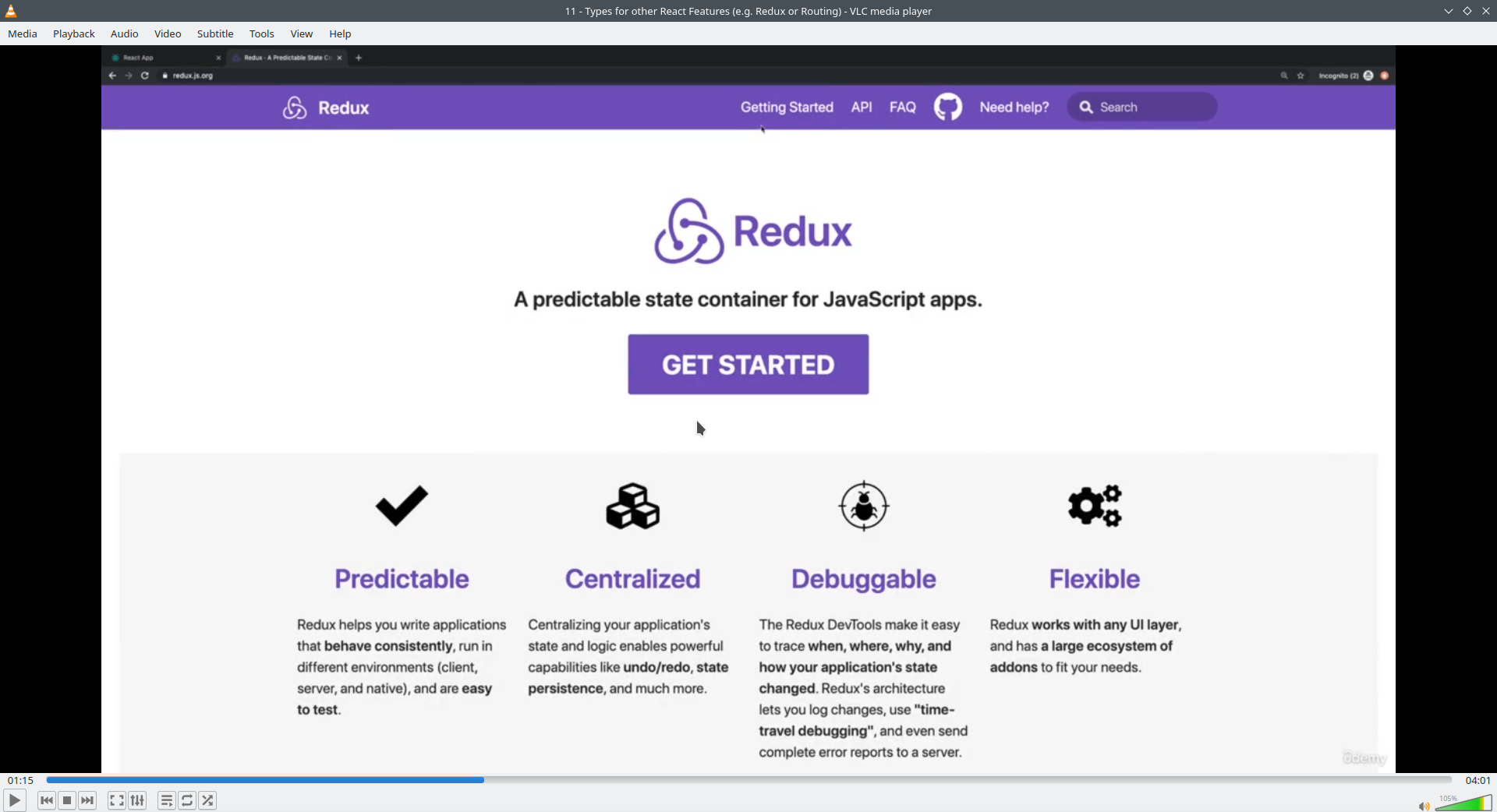1497x812 pixels.
Task: Toggle loop/repeat mode
Action: pyautogui.click(x=187, y=800)
